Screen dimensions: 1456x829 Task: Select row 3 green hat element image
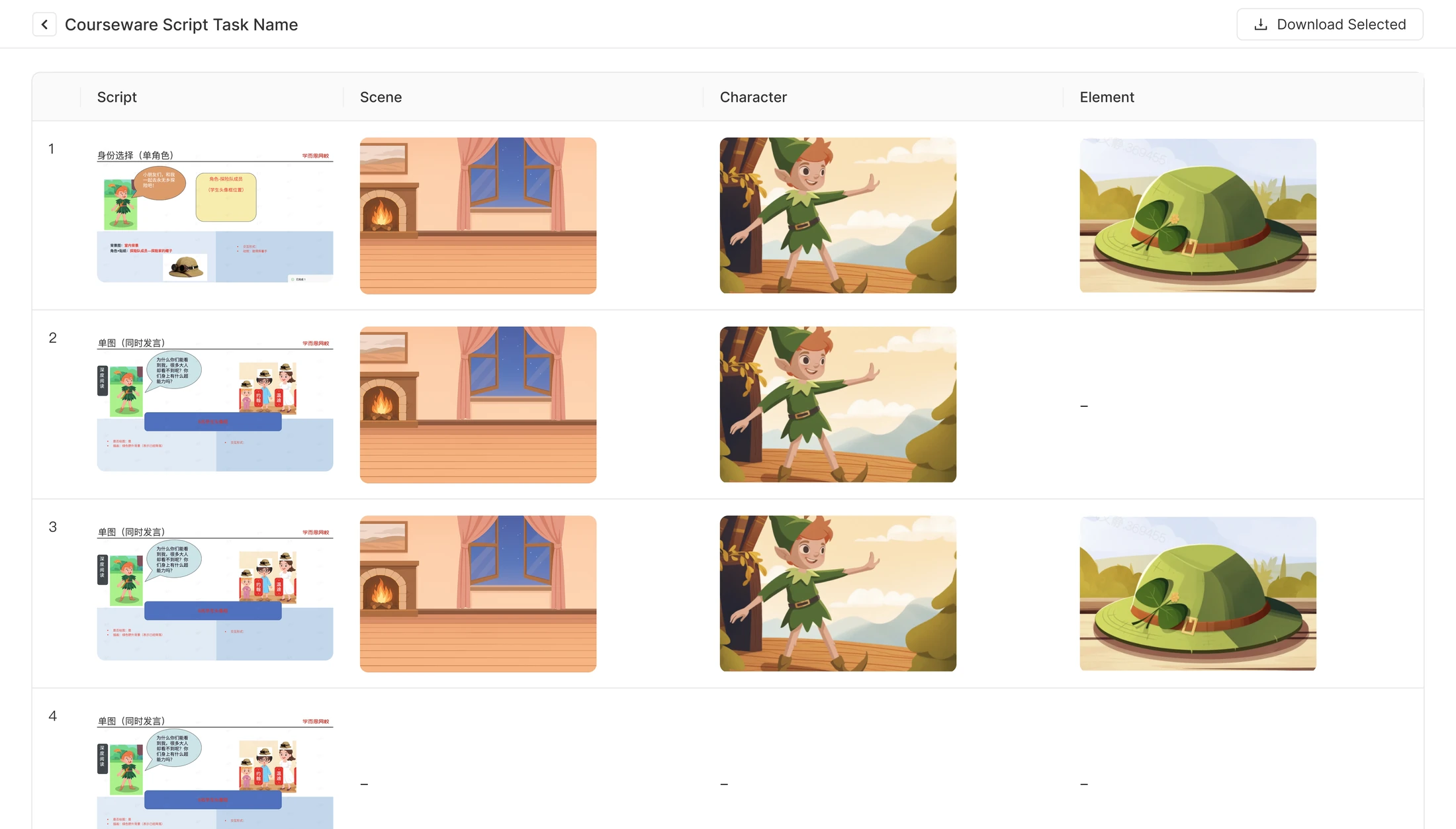[x=1198, y=593]
